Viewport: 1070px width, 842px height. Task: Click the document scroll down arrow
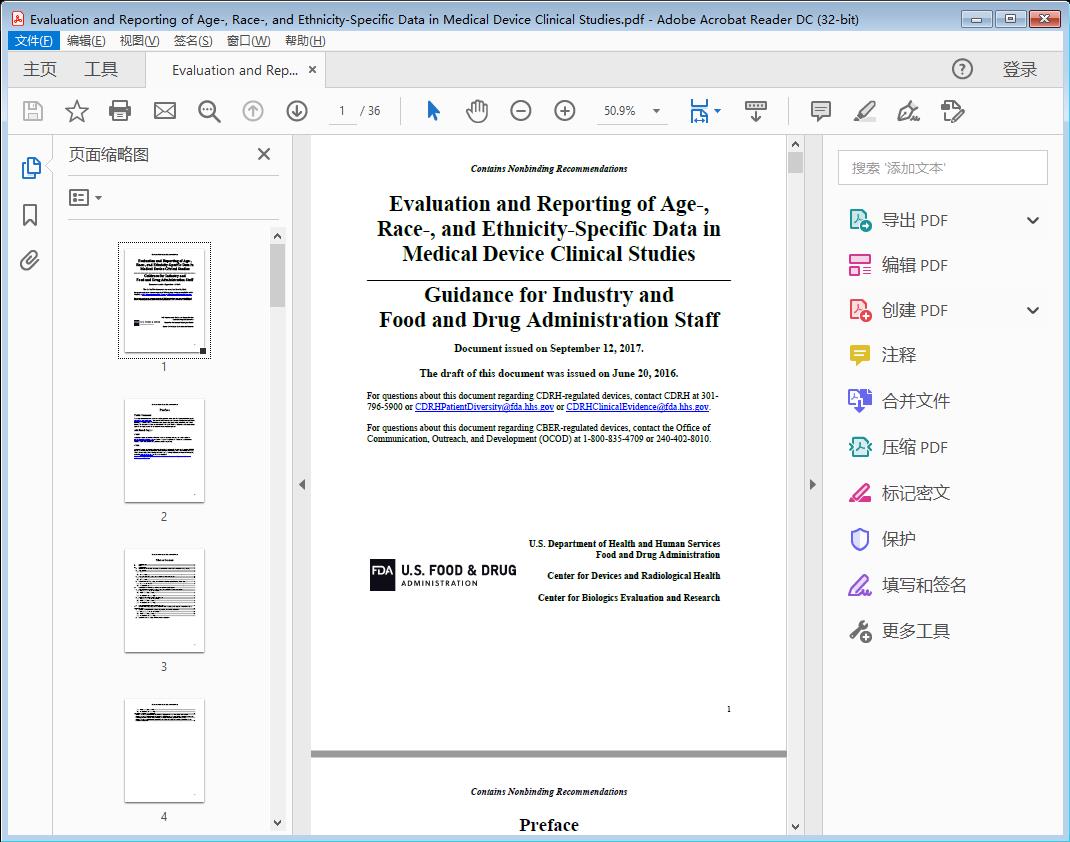click(x=795, y=826)
